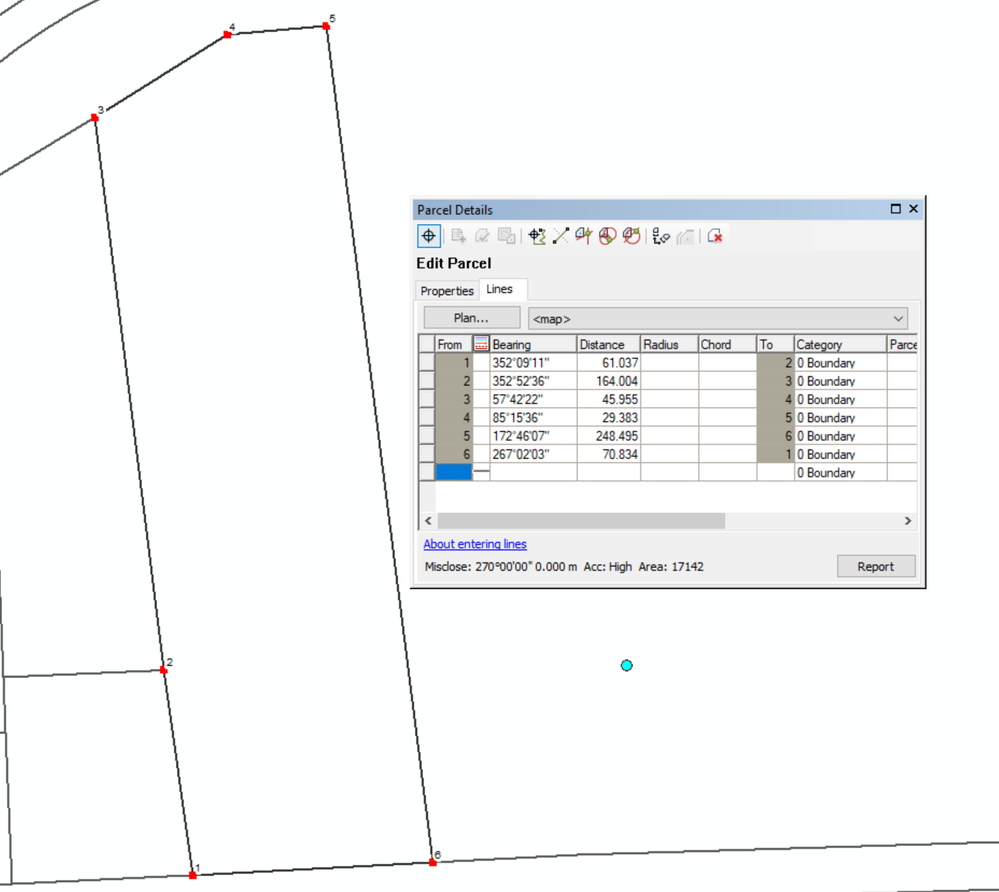Click Category cell of the empty row
This screenshot has height=892, width=999.
click(840, 473)
